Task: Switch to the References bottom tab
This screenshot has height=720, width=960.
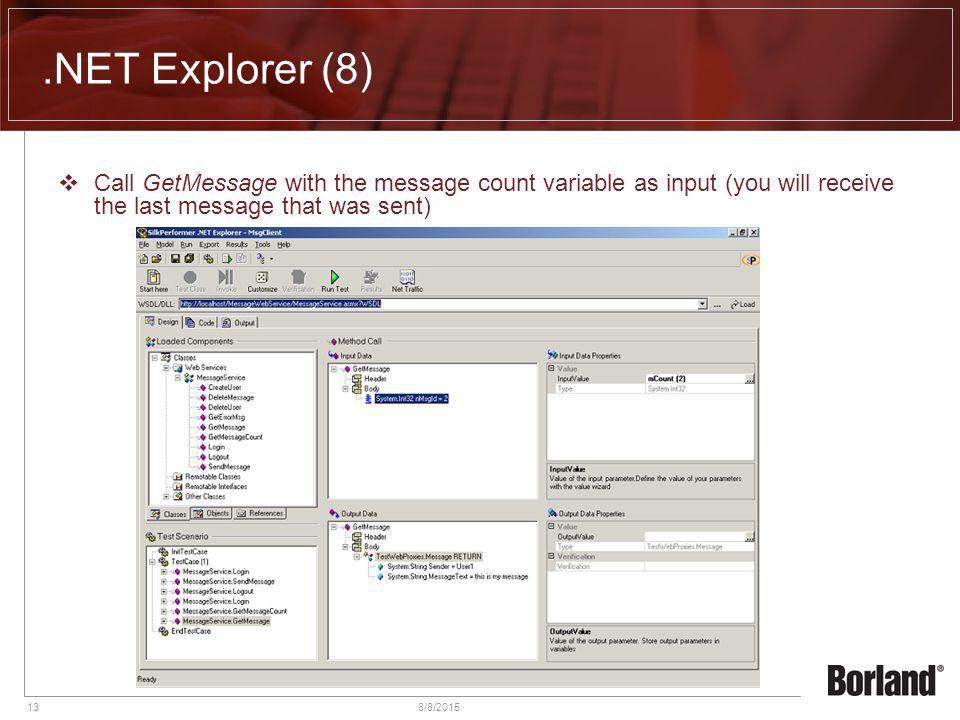Action: click(260, 514)
